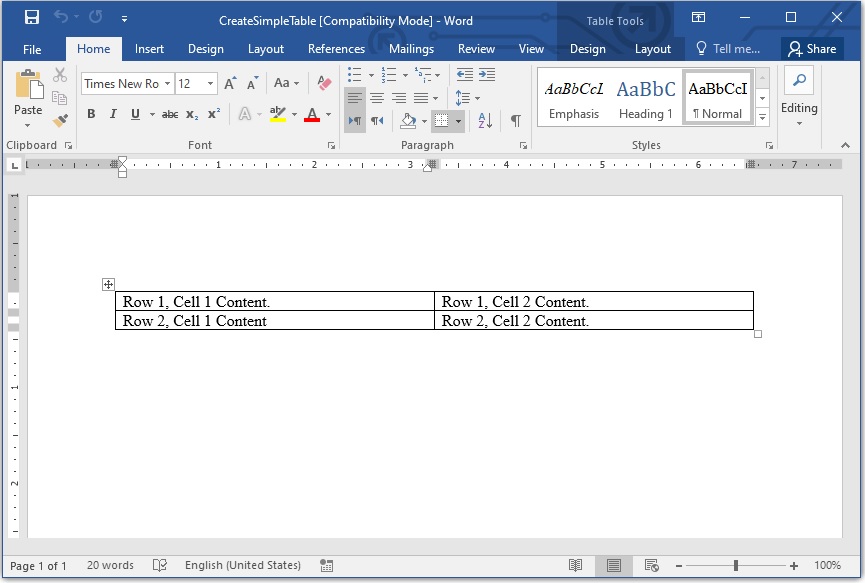The image size is (865, 583).
Task: Click the Copy icon in Clipboard group
Action: 59,98
